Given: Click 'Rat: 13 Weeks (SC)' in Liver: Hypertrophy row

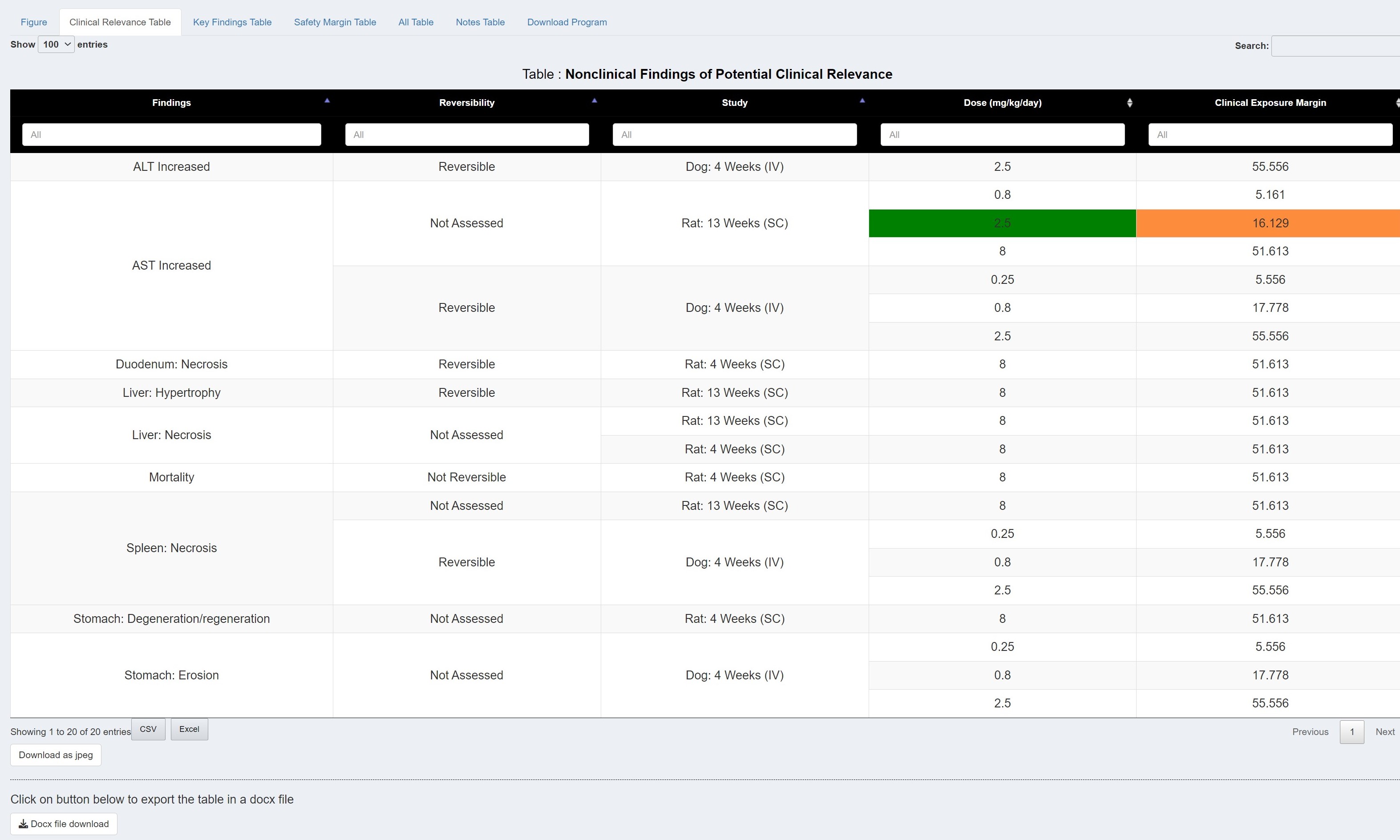Looking at the screenshot, I should tap(735, 393).
